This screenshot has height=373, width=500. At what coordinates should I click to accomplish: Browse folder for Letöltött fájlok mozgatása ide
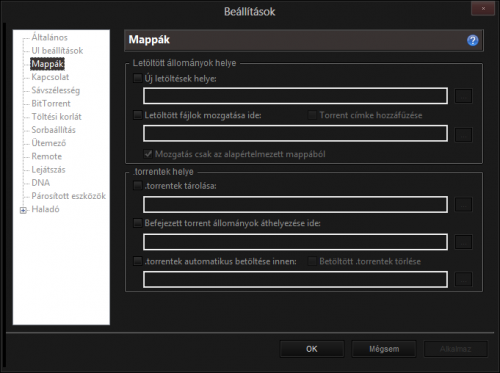click(x=463, y=135)
